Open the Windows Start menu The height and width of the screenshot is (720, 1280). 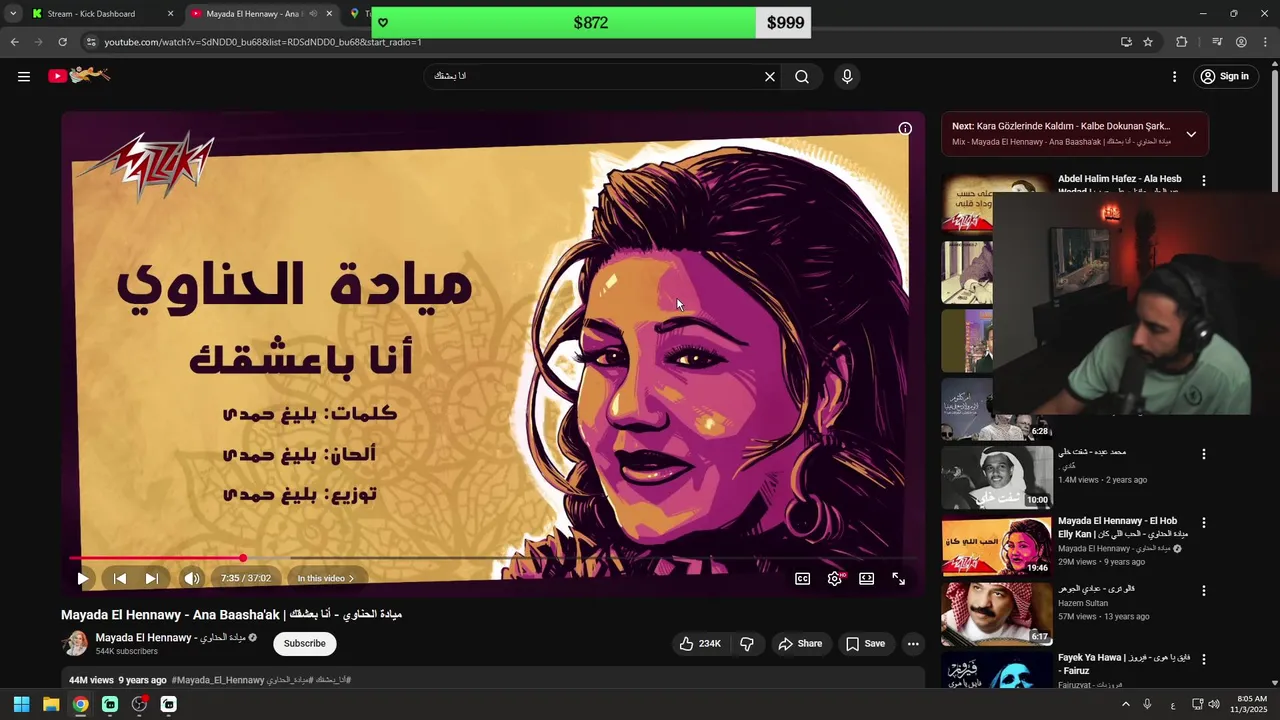click(21, 704)
